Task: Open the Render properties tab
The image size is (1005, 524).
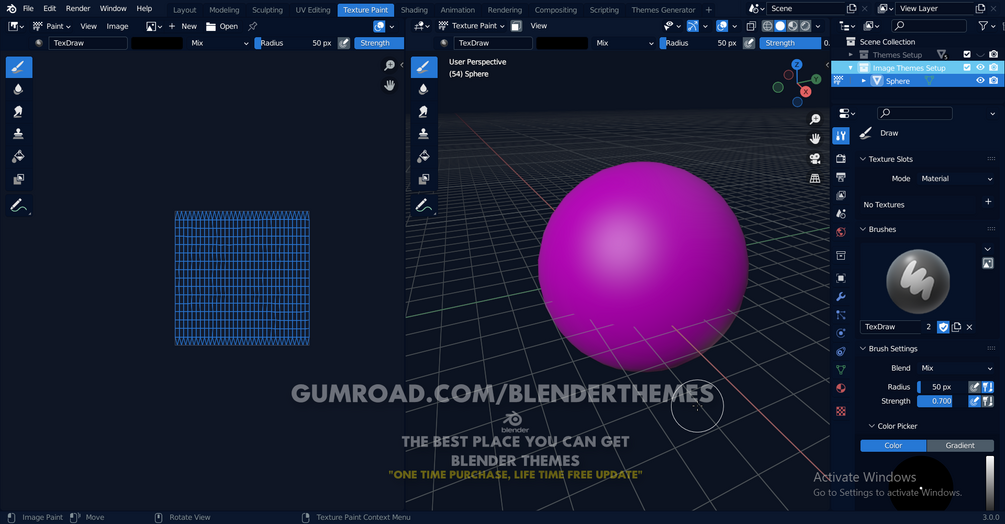Action: click(x=841, y=158)
